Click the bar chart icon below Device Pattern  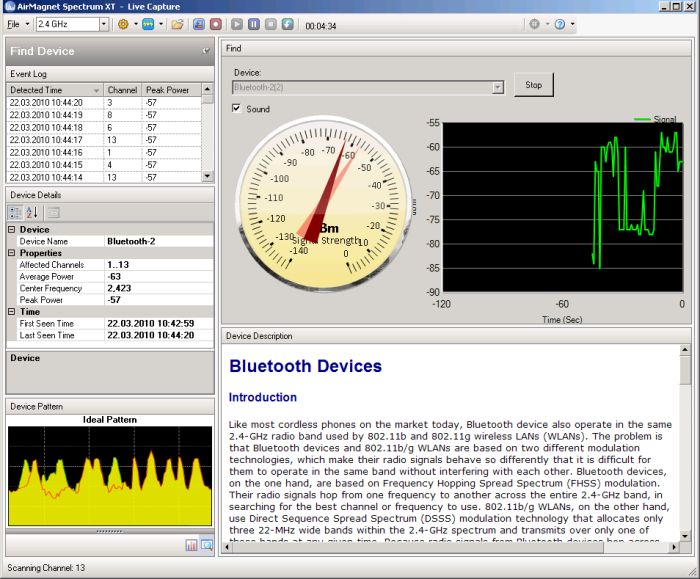192,545
